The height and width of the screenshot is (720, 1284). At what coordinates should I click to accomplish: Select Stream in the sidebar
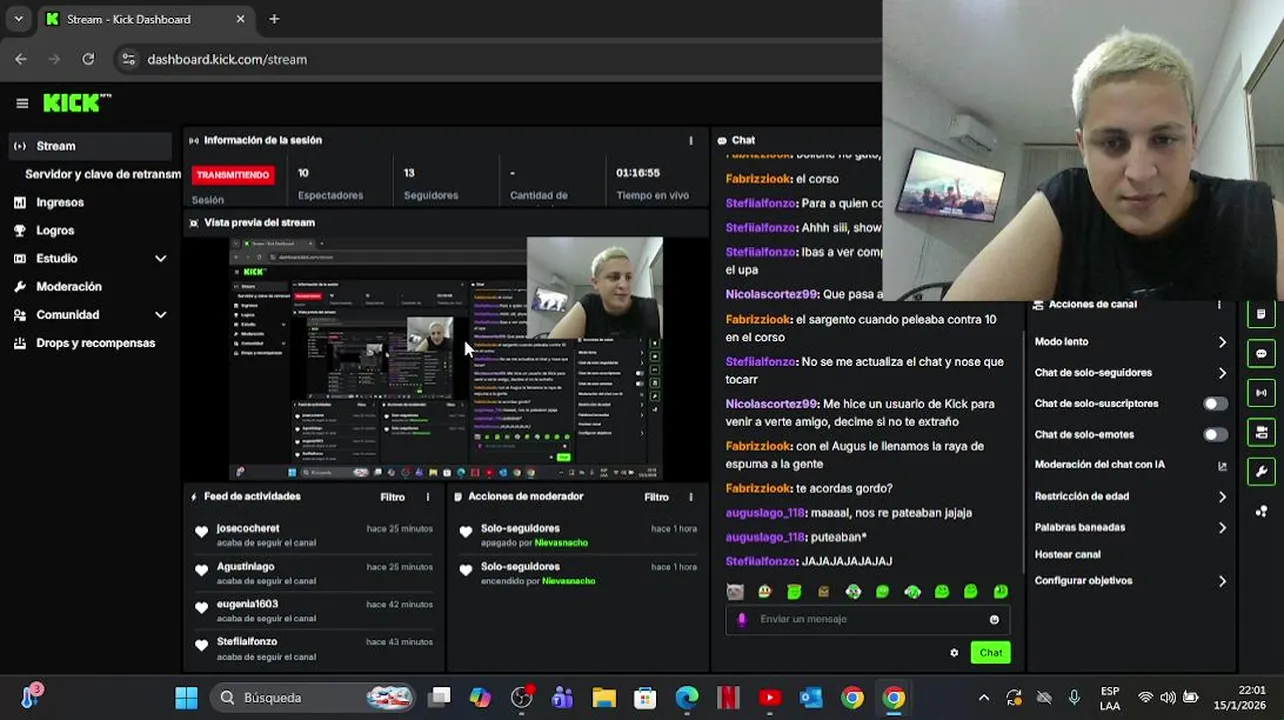[88, 146]
